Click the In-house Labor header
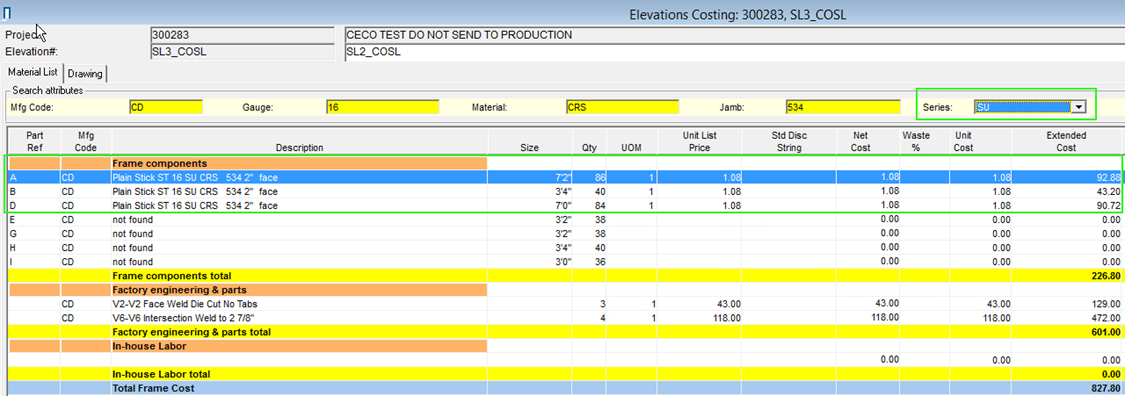The height and width of the screenshot is (396, 1125). [x=300, y=346]
